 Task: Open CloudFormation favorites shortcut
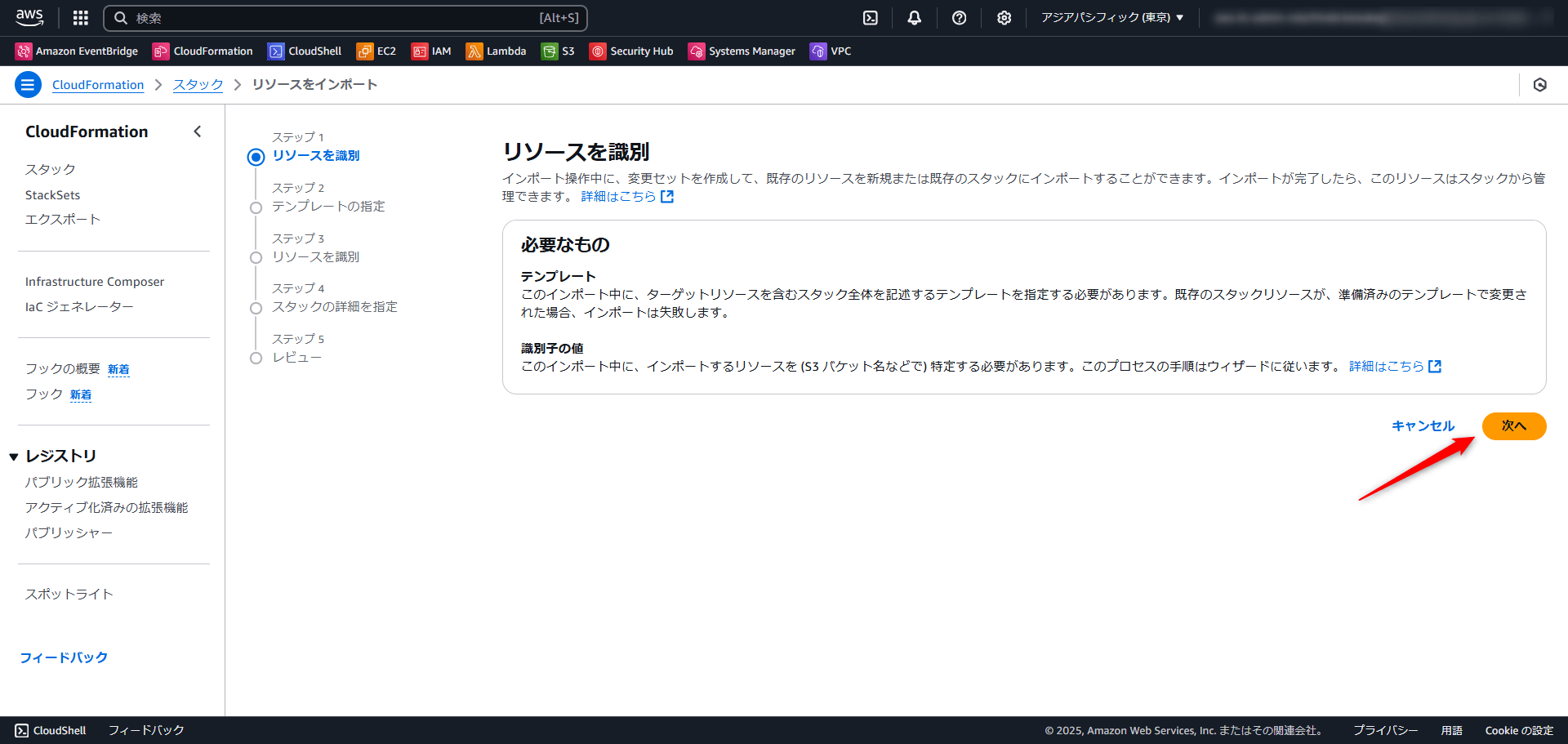click(203, 51)
